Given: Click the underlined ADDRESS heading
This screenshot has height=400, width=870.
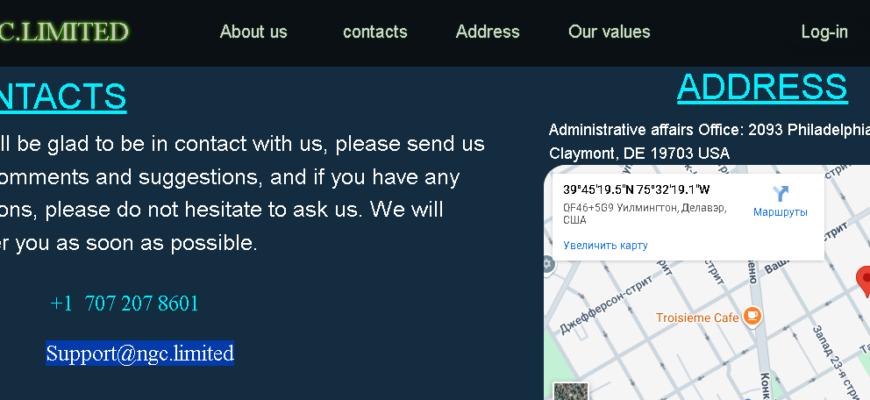Looking at the screenshot, I should 762,87.
